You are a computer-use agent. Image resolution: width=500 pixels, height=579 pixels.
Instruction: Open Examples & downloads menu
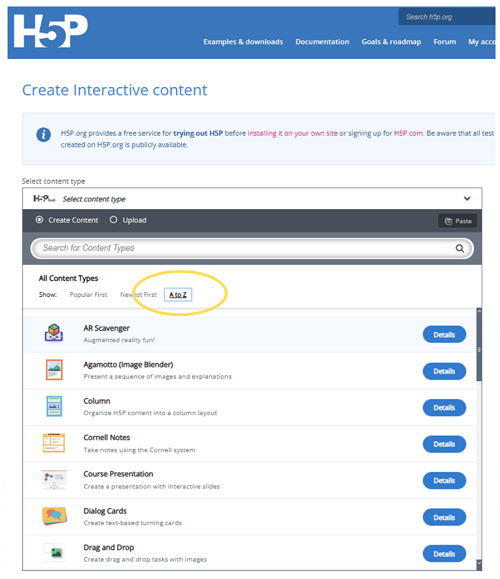tap(243, 42)
